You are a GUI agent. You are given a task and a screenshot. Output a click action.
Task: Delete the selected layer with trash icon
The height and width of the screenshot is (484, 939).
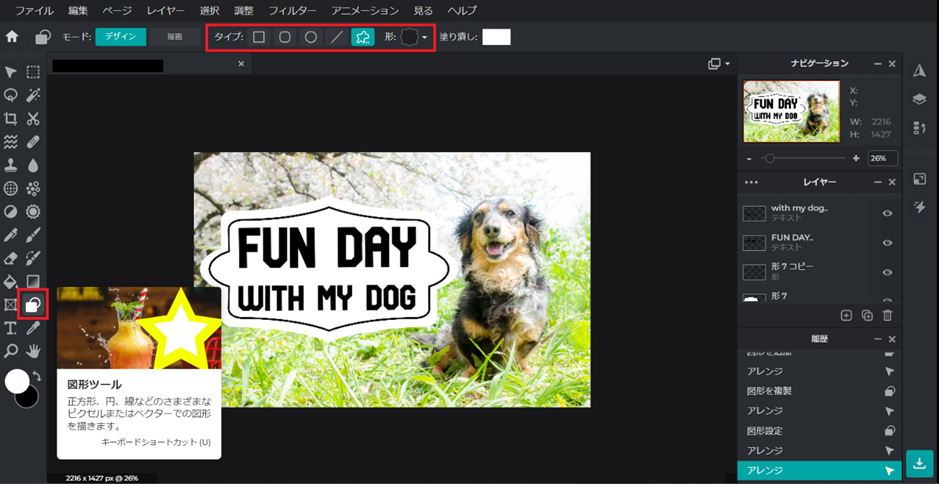point(887,315)
